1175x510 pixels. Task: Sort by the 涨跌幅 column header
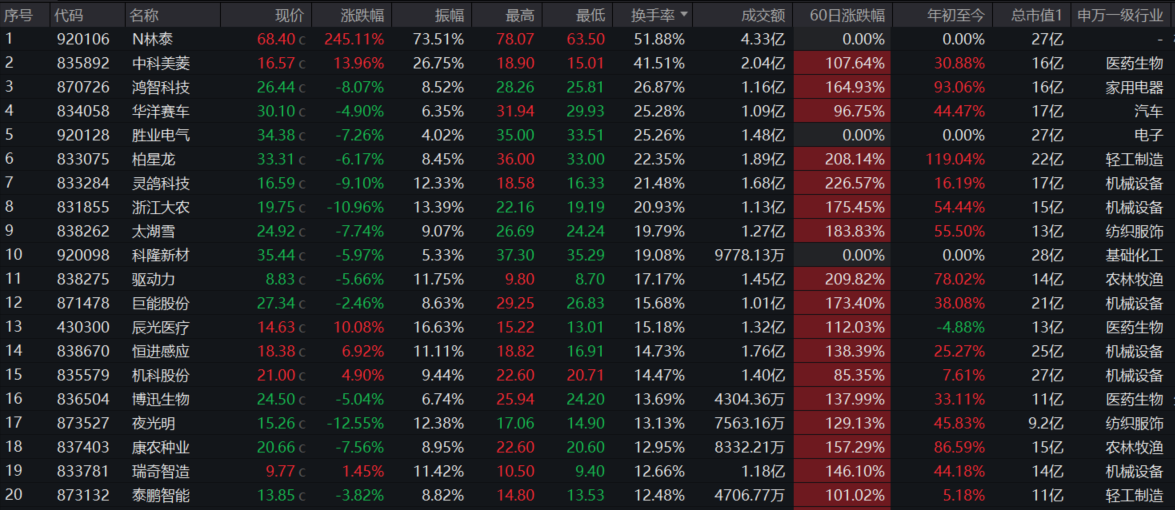pos(362,15)
